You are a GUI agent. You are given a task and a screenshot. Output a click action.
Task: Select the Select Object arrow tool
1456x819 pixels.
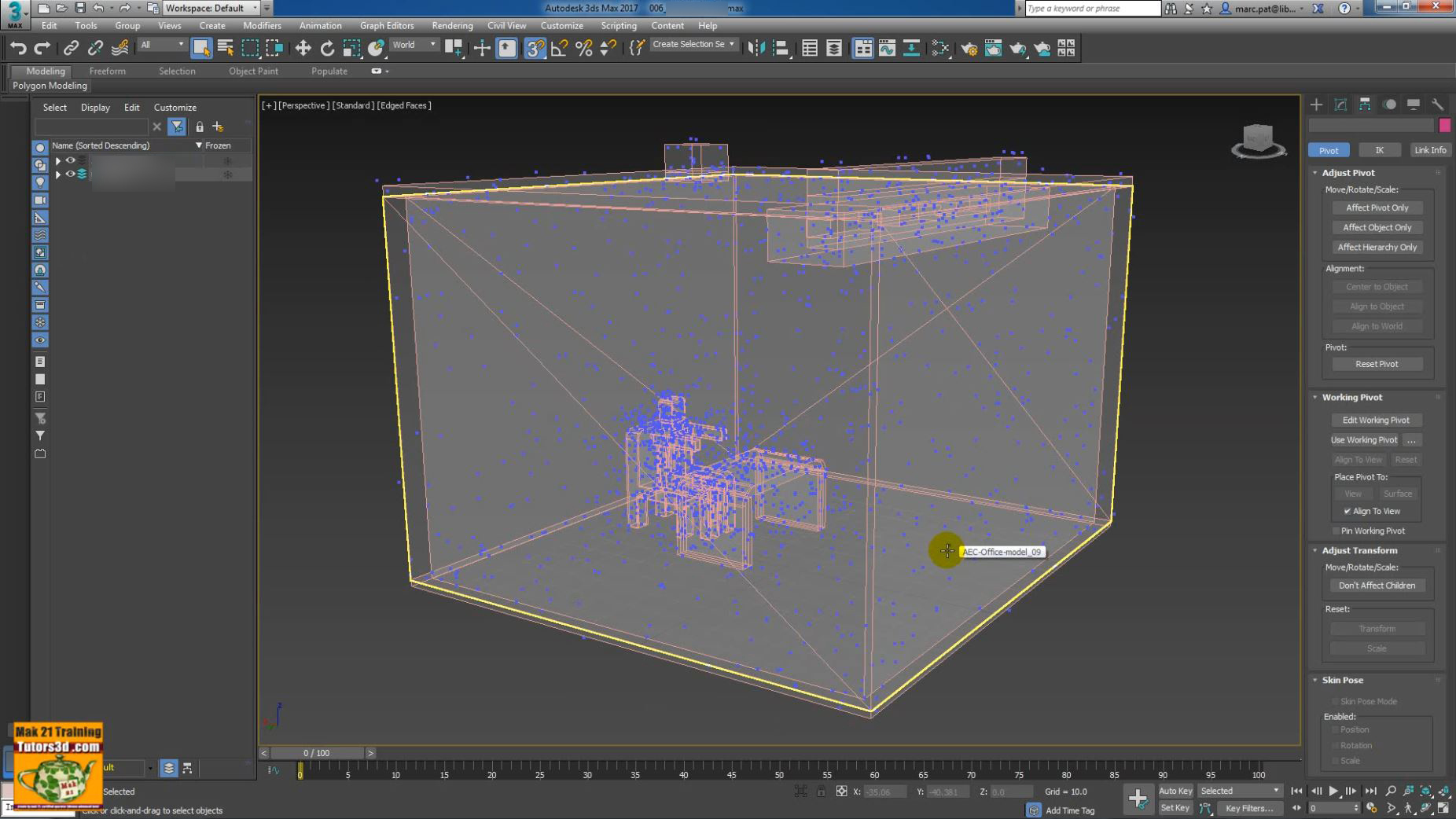click(x=202, y=48)
